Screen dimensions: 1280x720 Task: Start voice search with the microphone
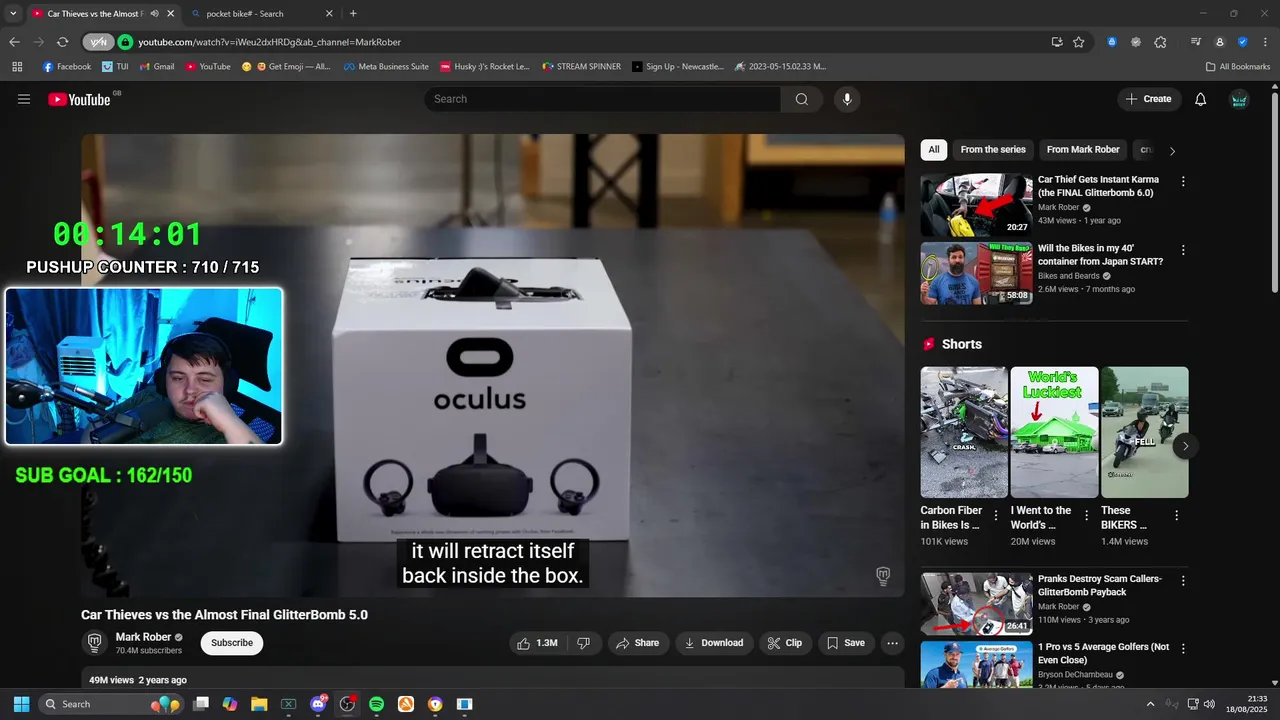(847, 99)
